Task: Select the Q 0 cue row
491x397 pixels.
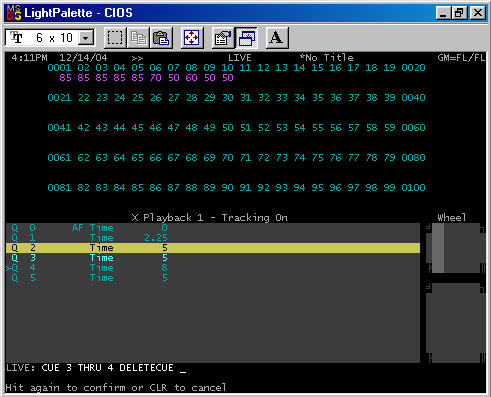Action: point(213,228)
